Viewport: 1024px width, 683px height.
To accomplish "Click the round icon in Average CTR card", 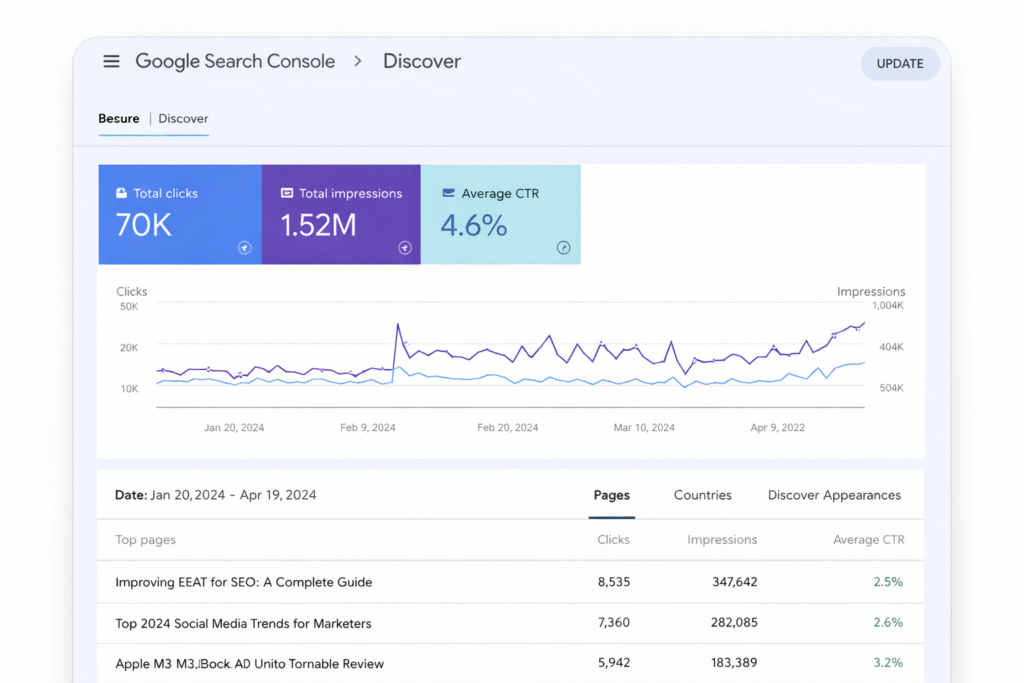I will pyautogui.click(x=563, y=248).
